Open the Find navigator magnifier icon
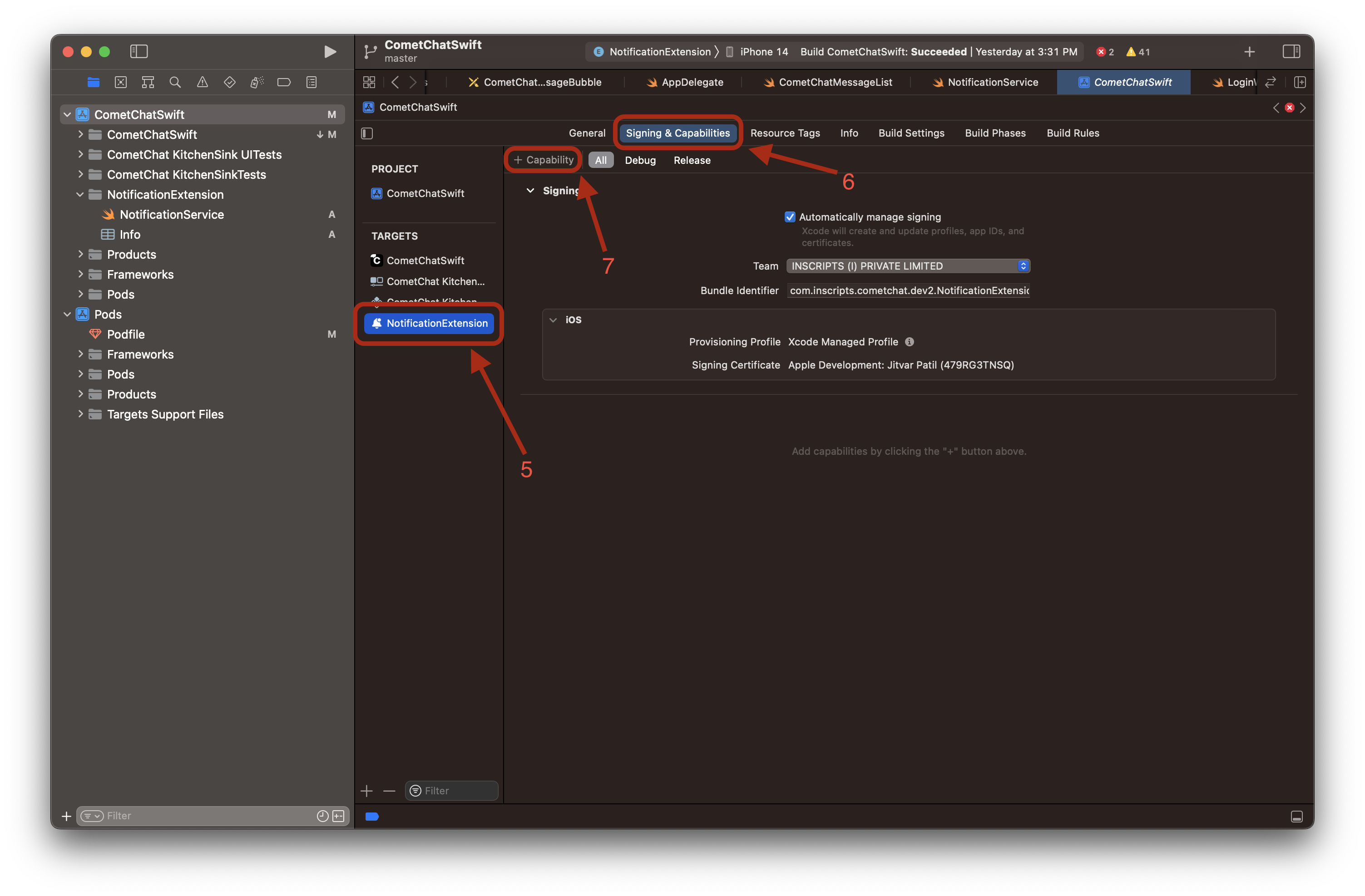 click(x=175, y=83)
